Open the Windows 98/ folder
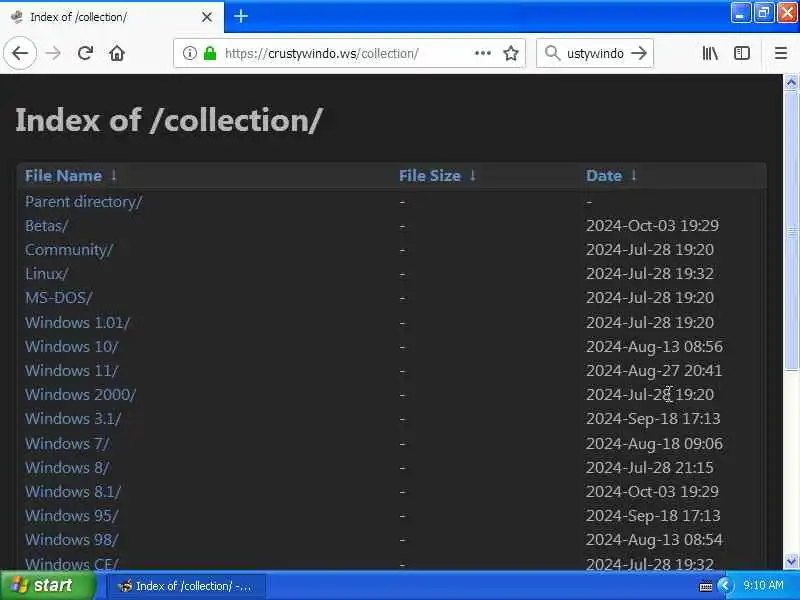Image resolution: width=800 pixels, height=600 pixels. point(71,539)
